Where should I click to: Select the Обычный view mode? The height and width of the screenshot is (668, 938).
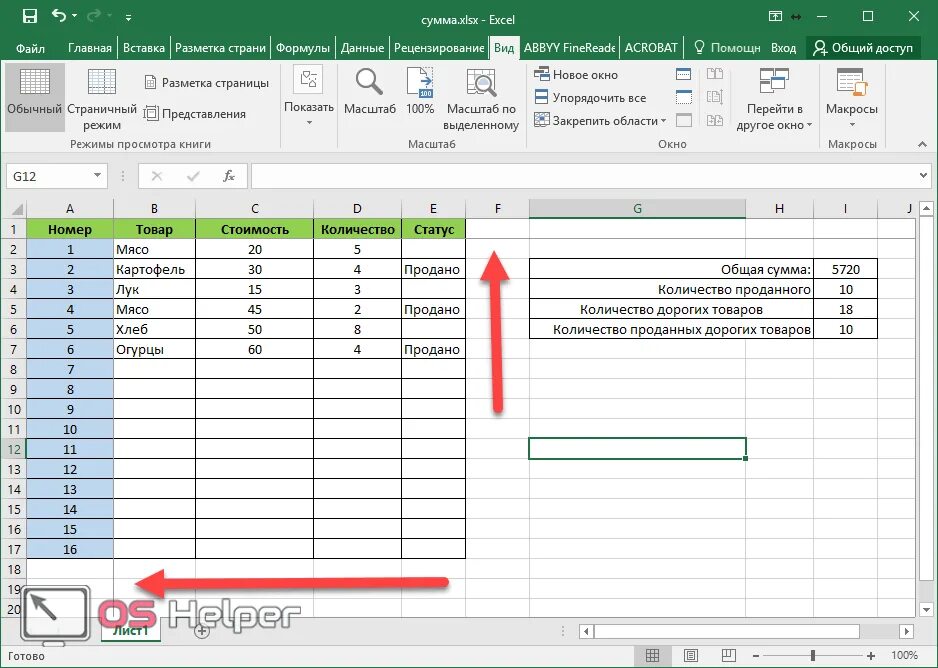[x=35, y=96]
